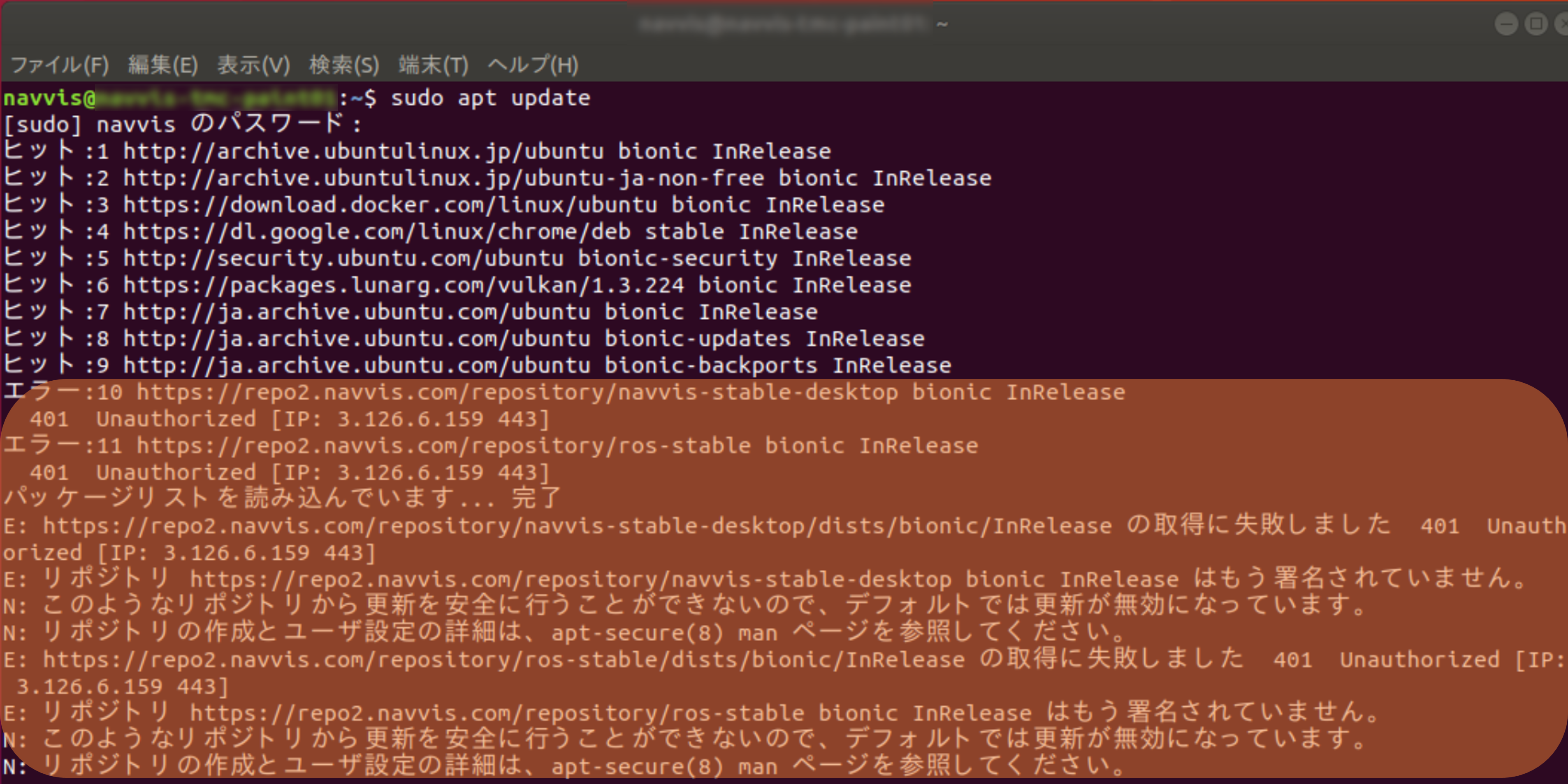The width and height of the screenshot is (1568, 784).
Task: Open the ヘルプ(H) menu
Action: point(533,65)
